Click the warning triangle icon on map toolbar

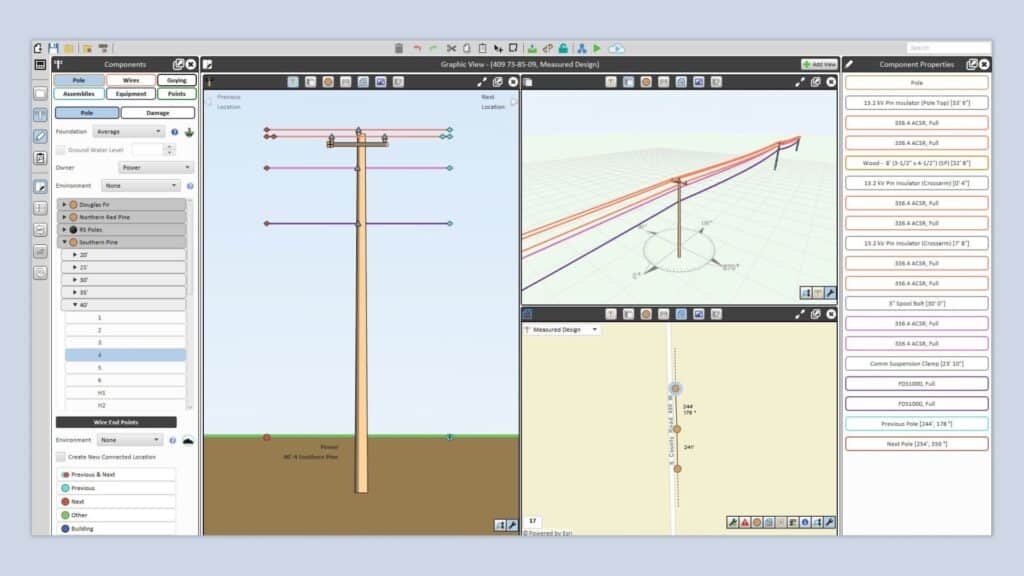(x=744, y=522)
